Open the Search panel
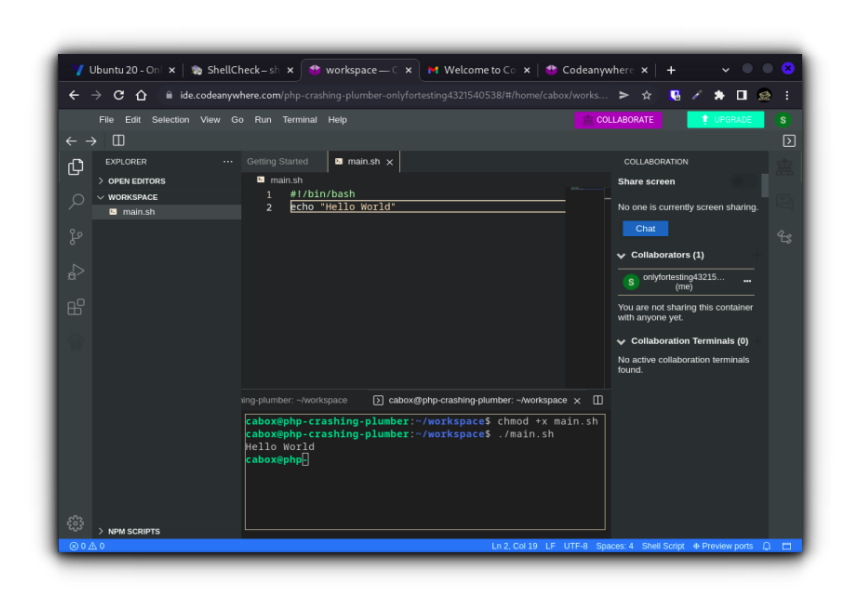The image size is (860, 614). [75, 202]
